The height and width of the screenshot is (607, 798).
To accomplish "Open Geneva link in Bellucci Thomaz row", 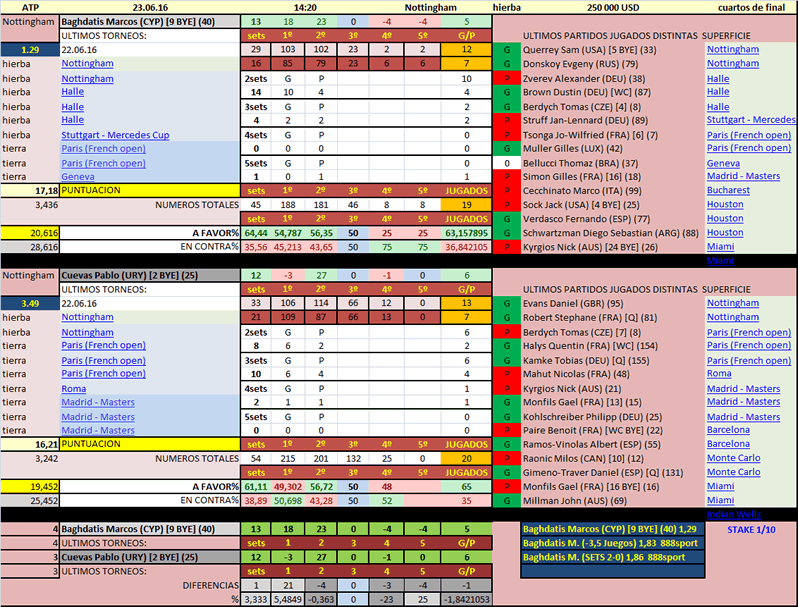I will click(x=723, y=163).
